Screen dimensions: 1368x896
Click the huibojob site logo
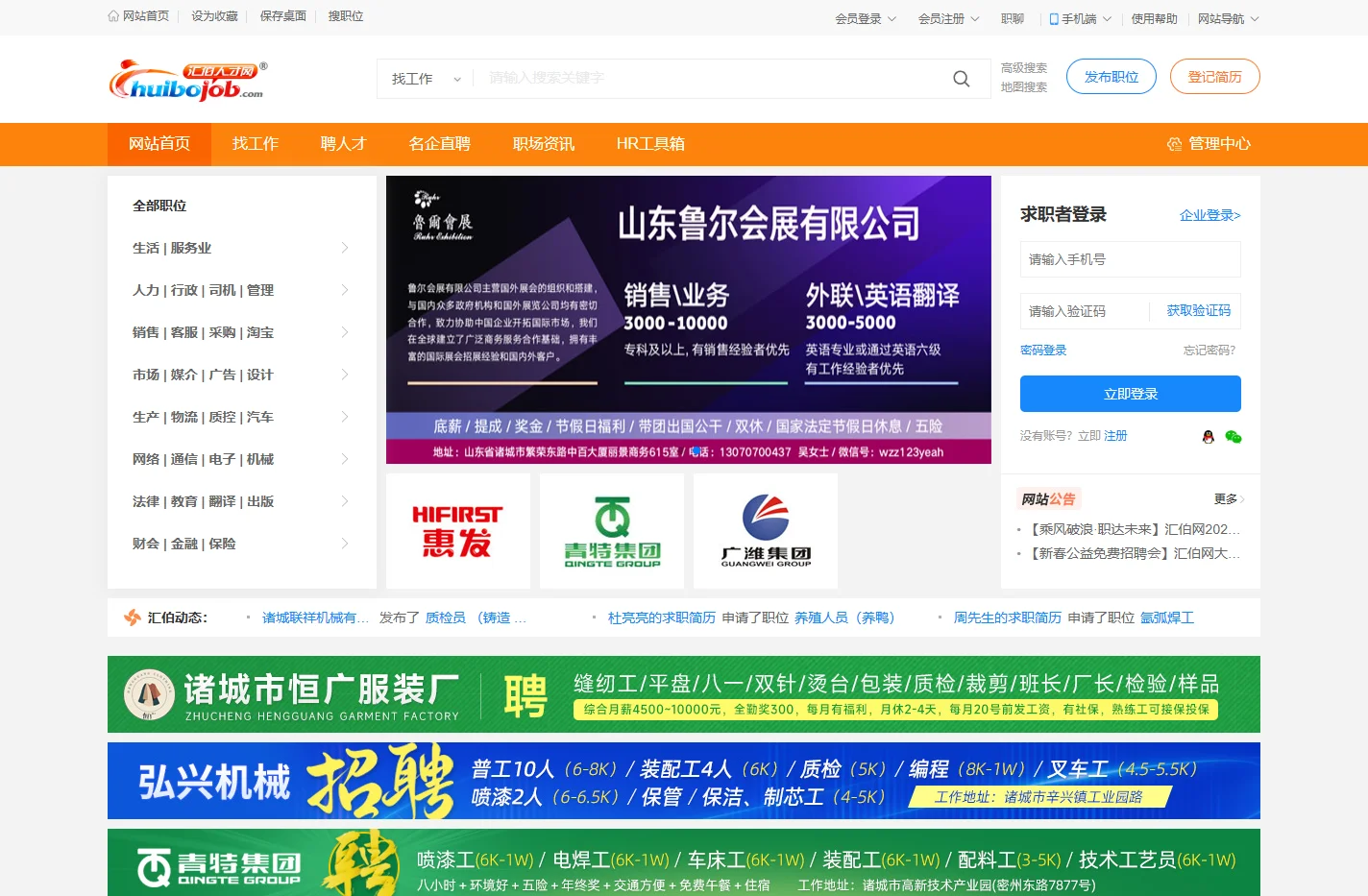[x=188, y=80]
